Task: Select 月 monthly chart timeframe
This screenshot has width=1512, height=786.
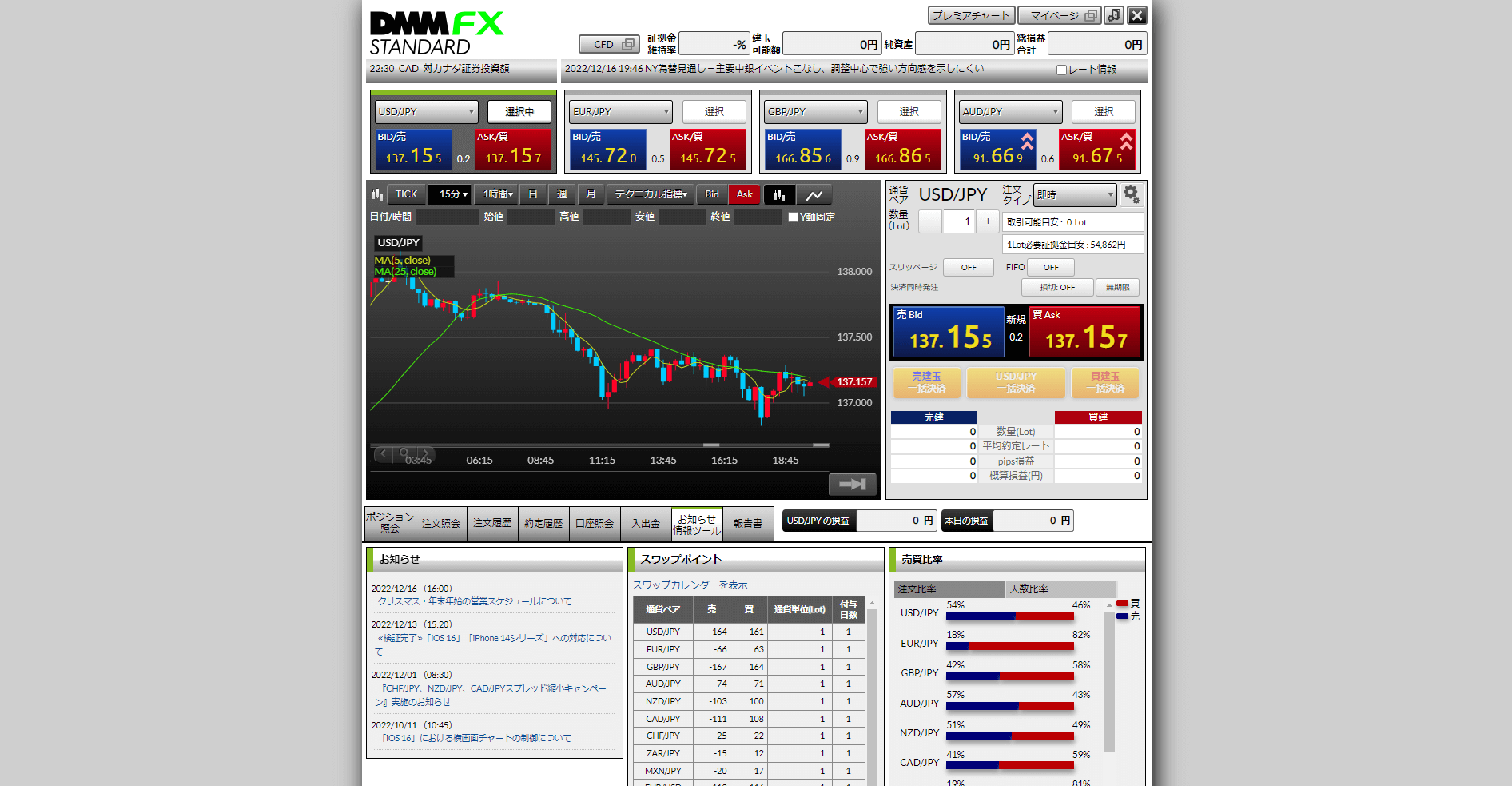Action: pos(591,194)
